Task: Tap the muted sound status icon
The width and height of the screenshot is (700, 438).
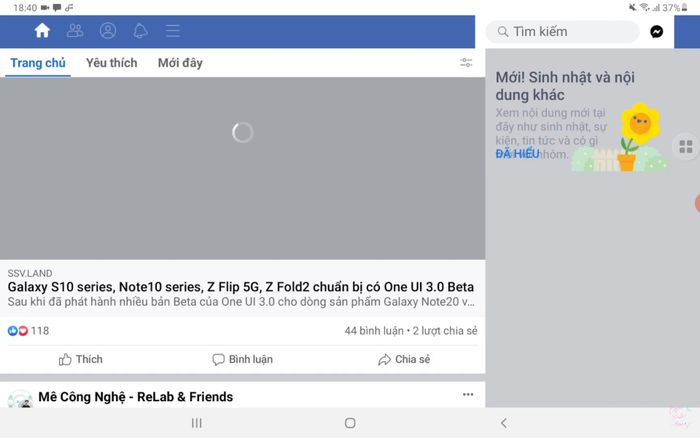Action: tap(633, 7)
